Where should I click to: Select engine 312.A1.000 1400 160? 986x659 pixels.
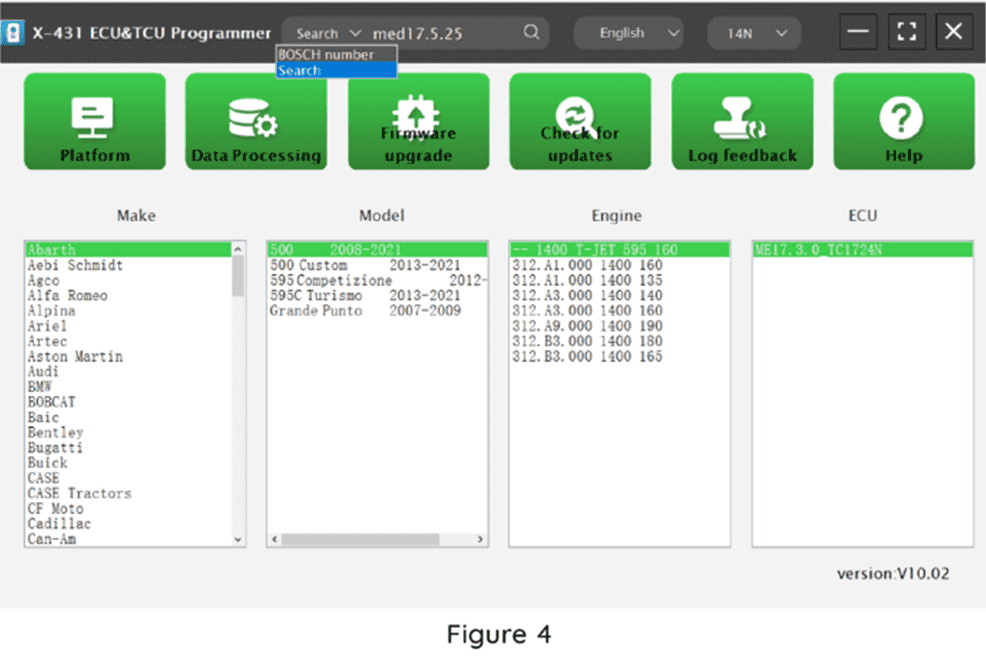point(619,265)
